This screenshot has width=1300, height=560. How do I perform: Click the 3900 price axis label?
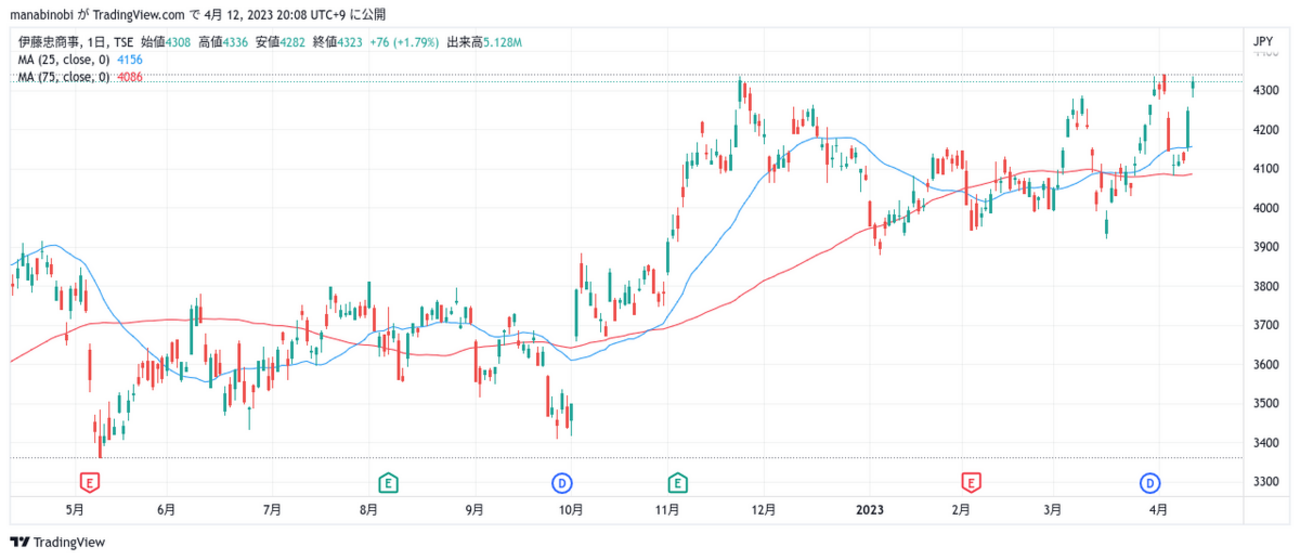(x=1266, y=247)
